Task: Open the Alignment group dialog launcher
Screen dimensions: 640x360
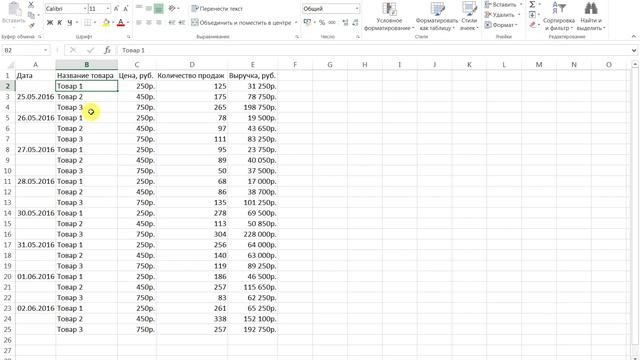Action: (297, 37)
